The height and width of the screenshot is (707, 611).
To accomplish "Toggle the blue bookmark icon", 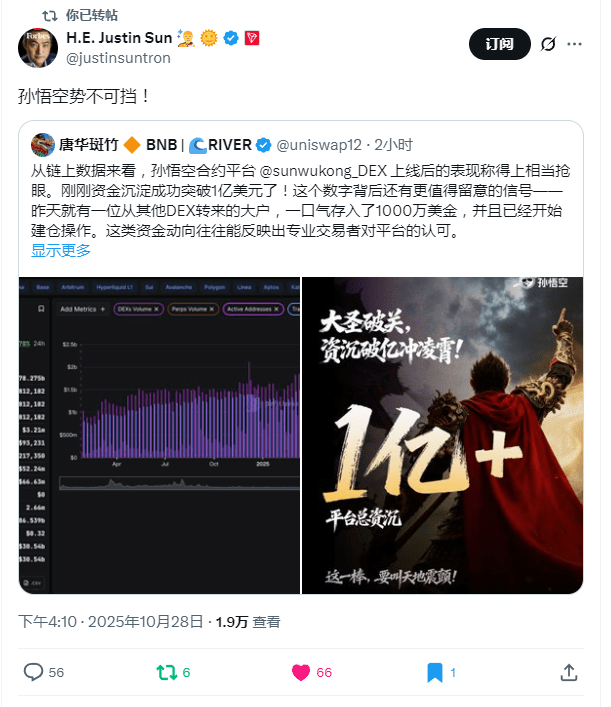I will [x=435, y=672].
